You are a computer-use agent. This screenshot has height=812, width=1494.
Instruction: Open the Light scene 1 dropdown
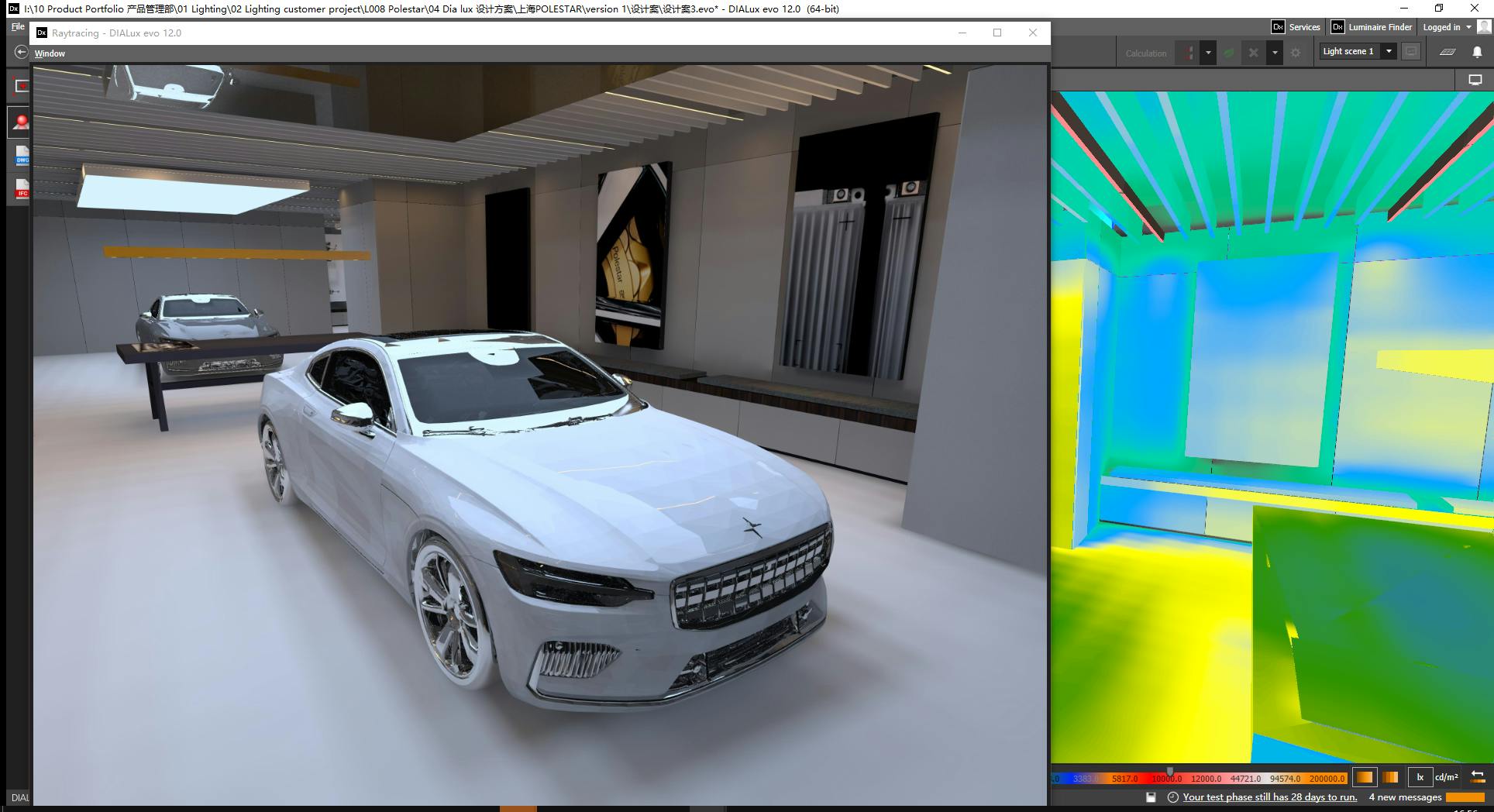(1358, 52)
